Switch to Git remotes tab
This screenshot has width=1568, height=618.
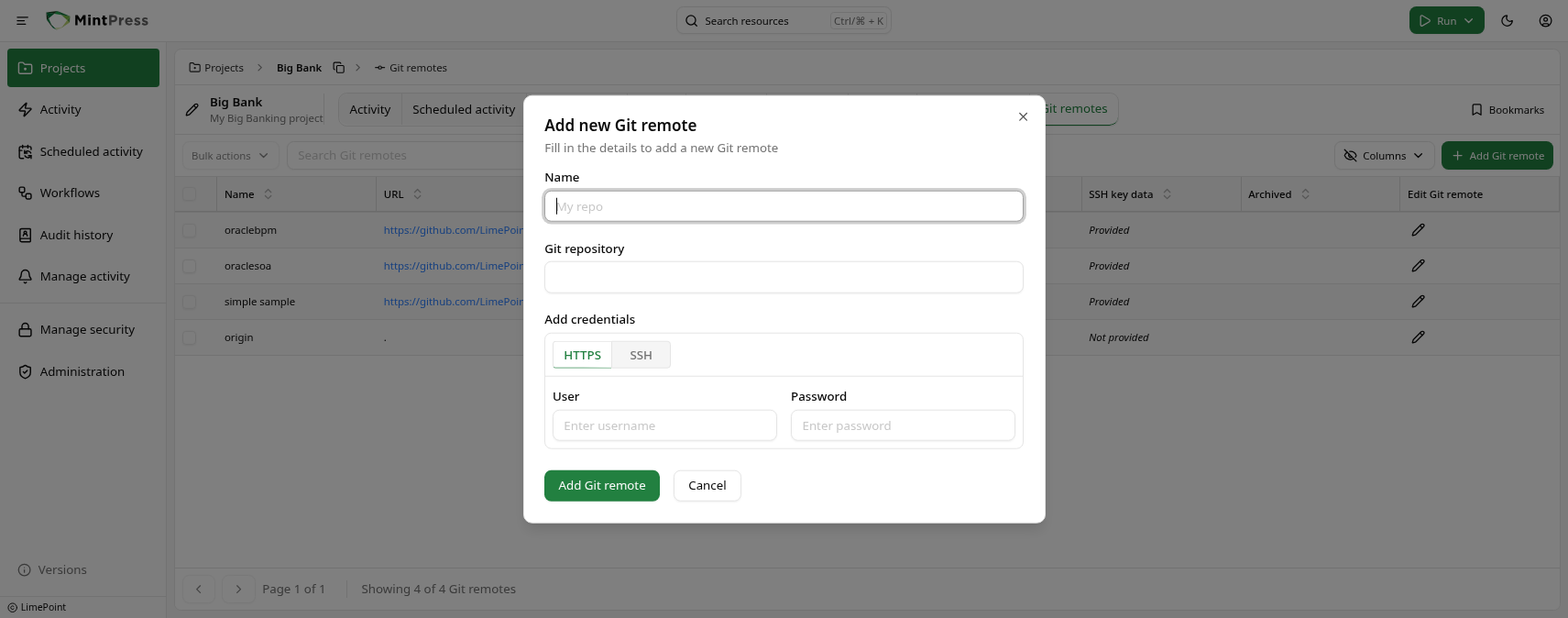click(x=1078, y=108)
